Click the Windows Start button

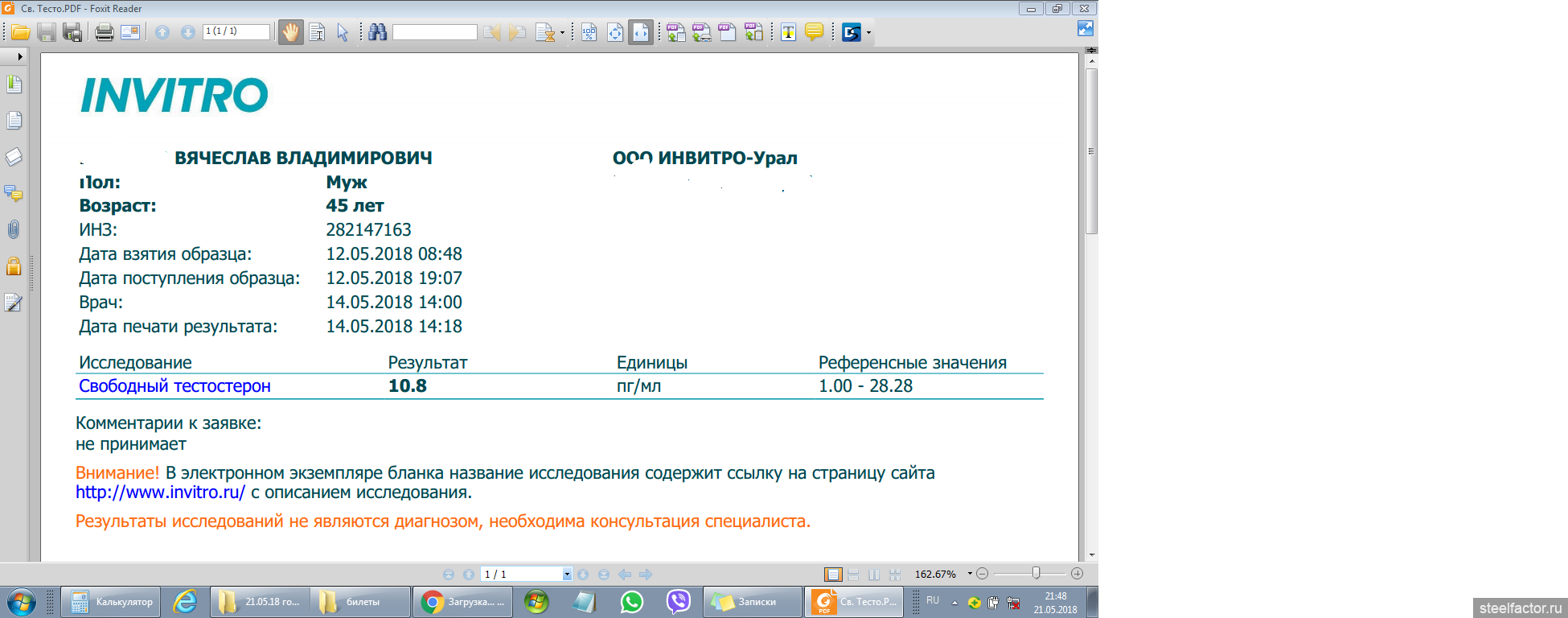(x=21, y=602)
